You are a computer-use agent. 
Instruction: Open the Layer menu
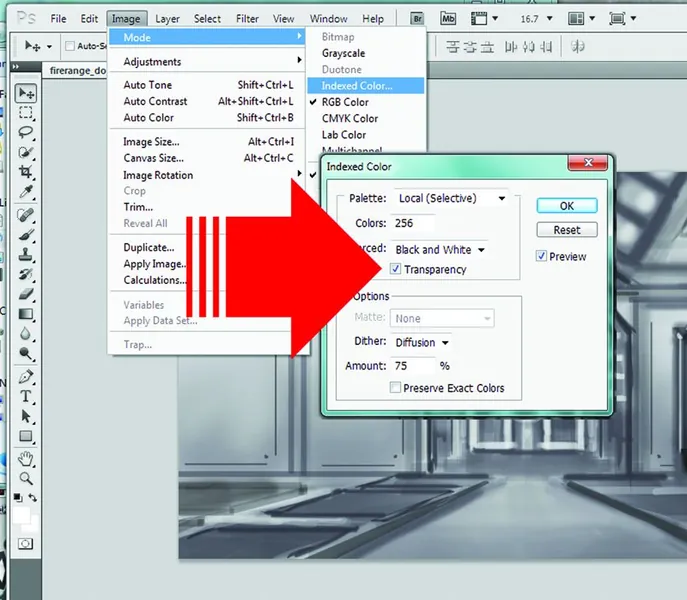tap(167, 19)
